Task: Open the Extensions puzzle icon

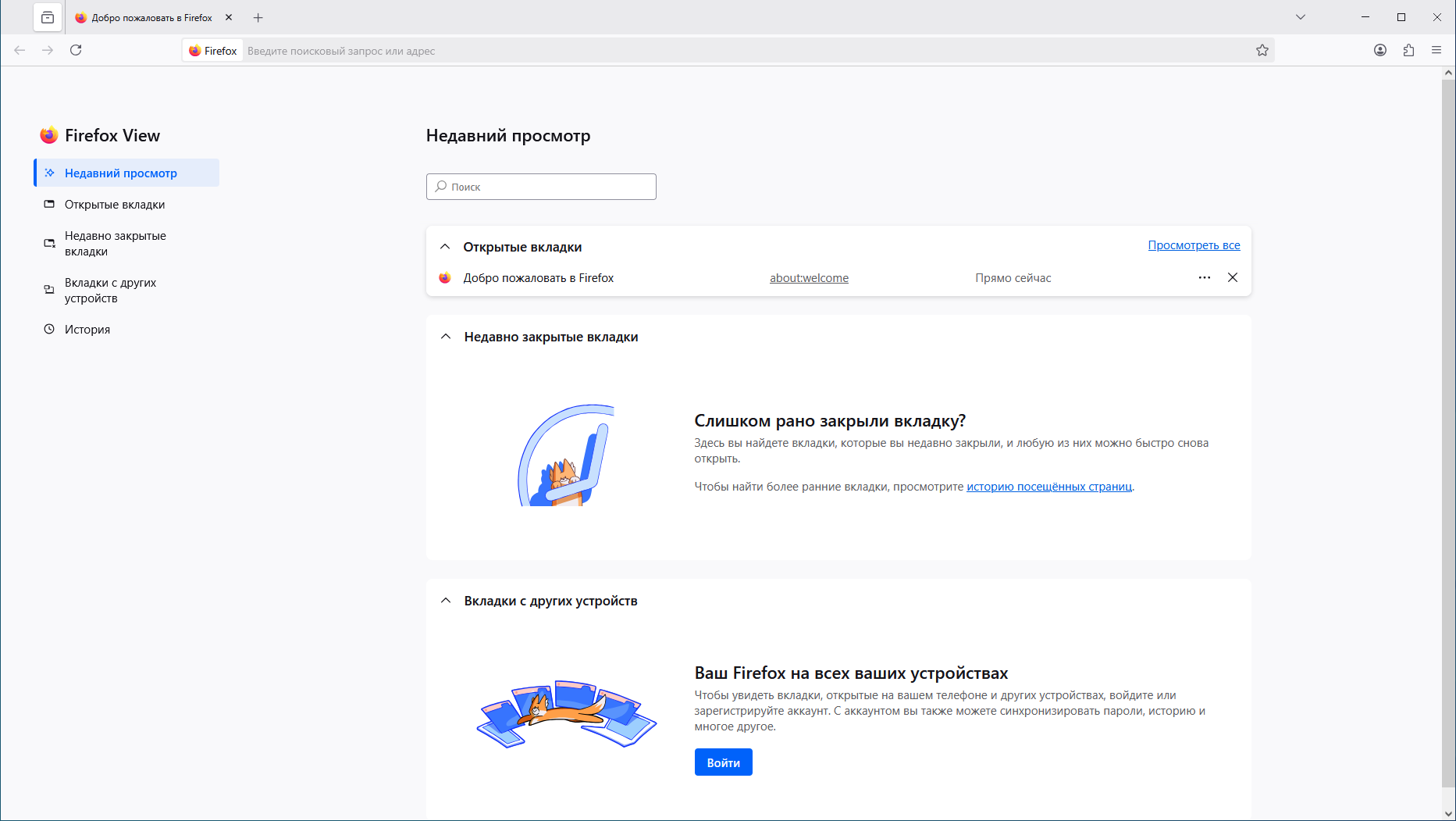Action: pyautogui.click(x=1408, y=50)
